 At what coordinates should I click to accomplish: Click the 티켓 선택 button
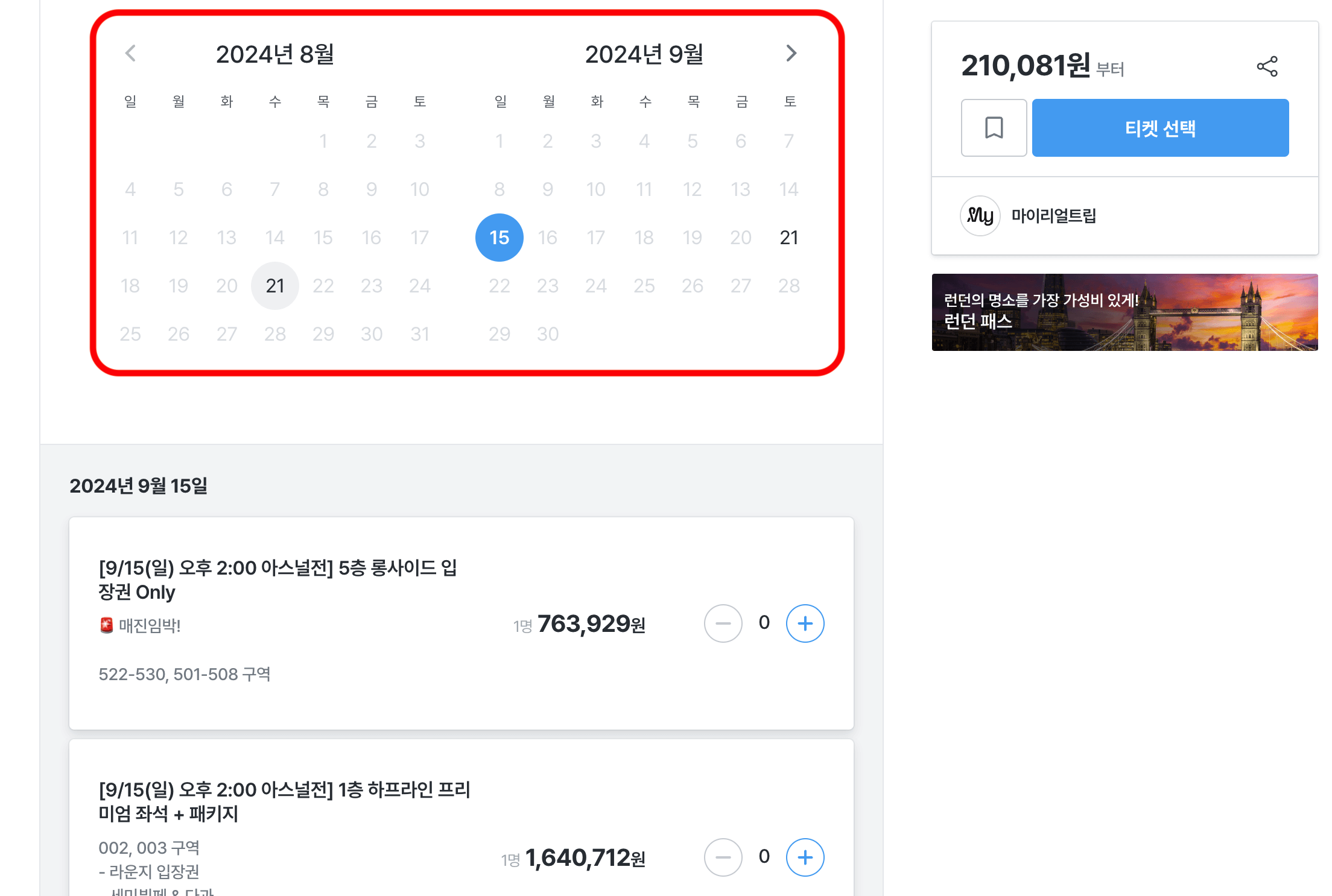pos(1160,128)
